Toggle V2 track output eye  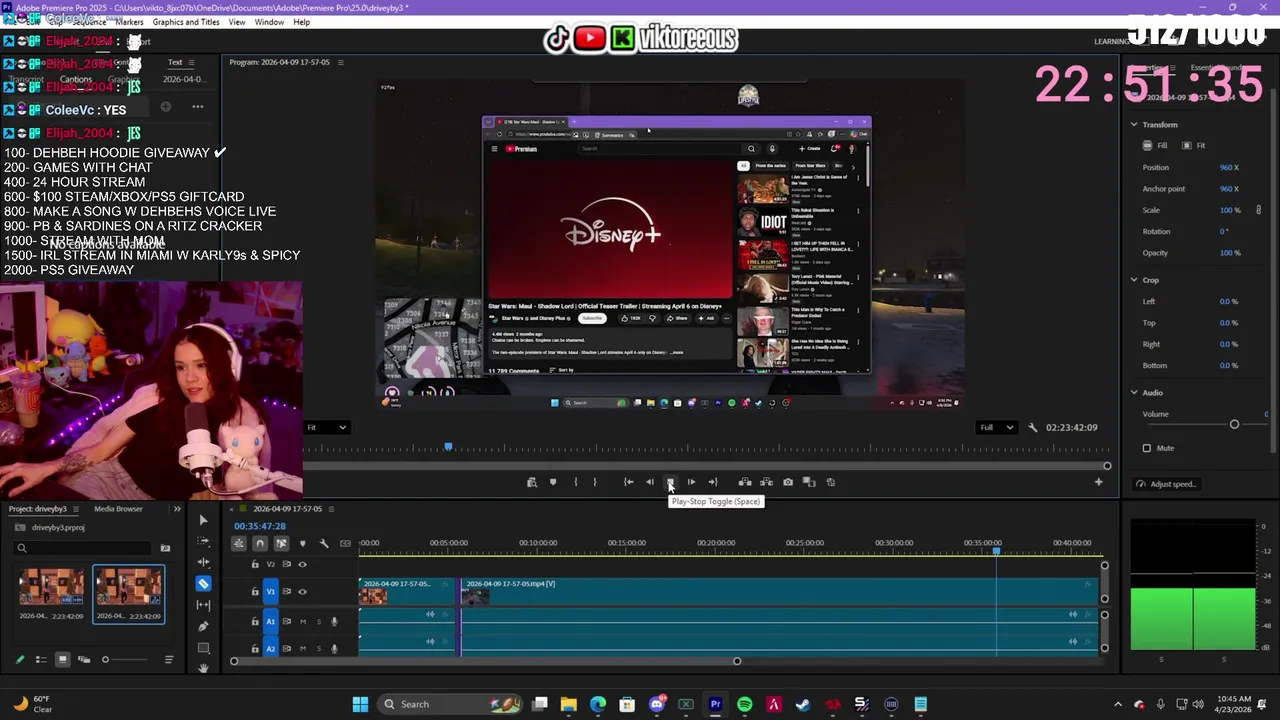click(303, 564)
